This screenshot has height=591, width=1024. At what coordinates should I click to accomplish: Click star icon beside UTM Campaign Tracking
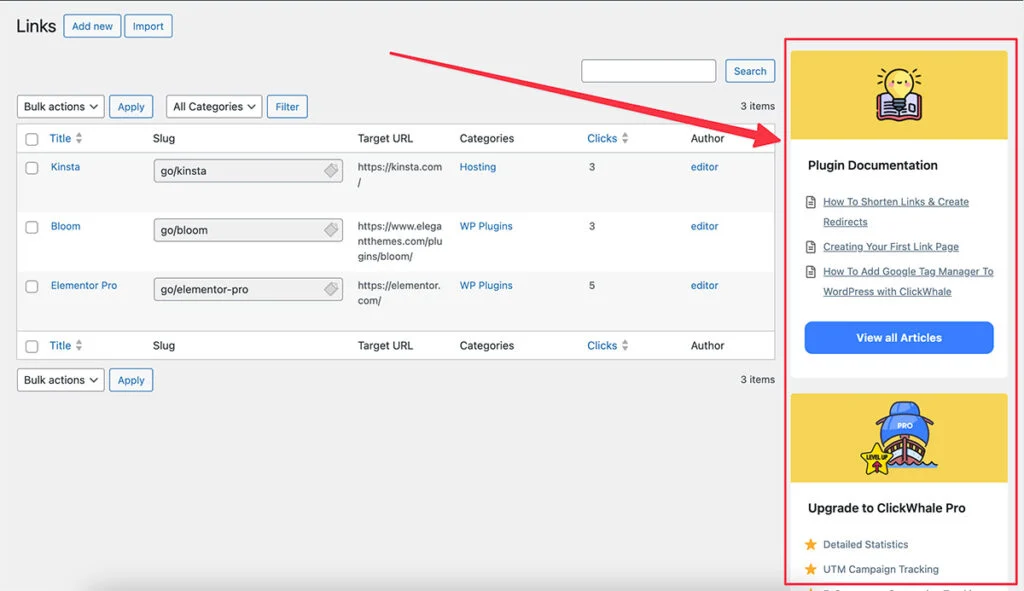(x=810, y=569)
